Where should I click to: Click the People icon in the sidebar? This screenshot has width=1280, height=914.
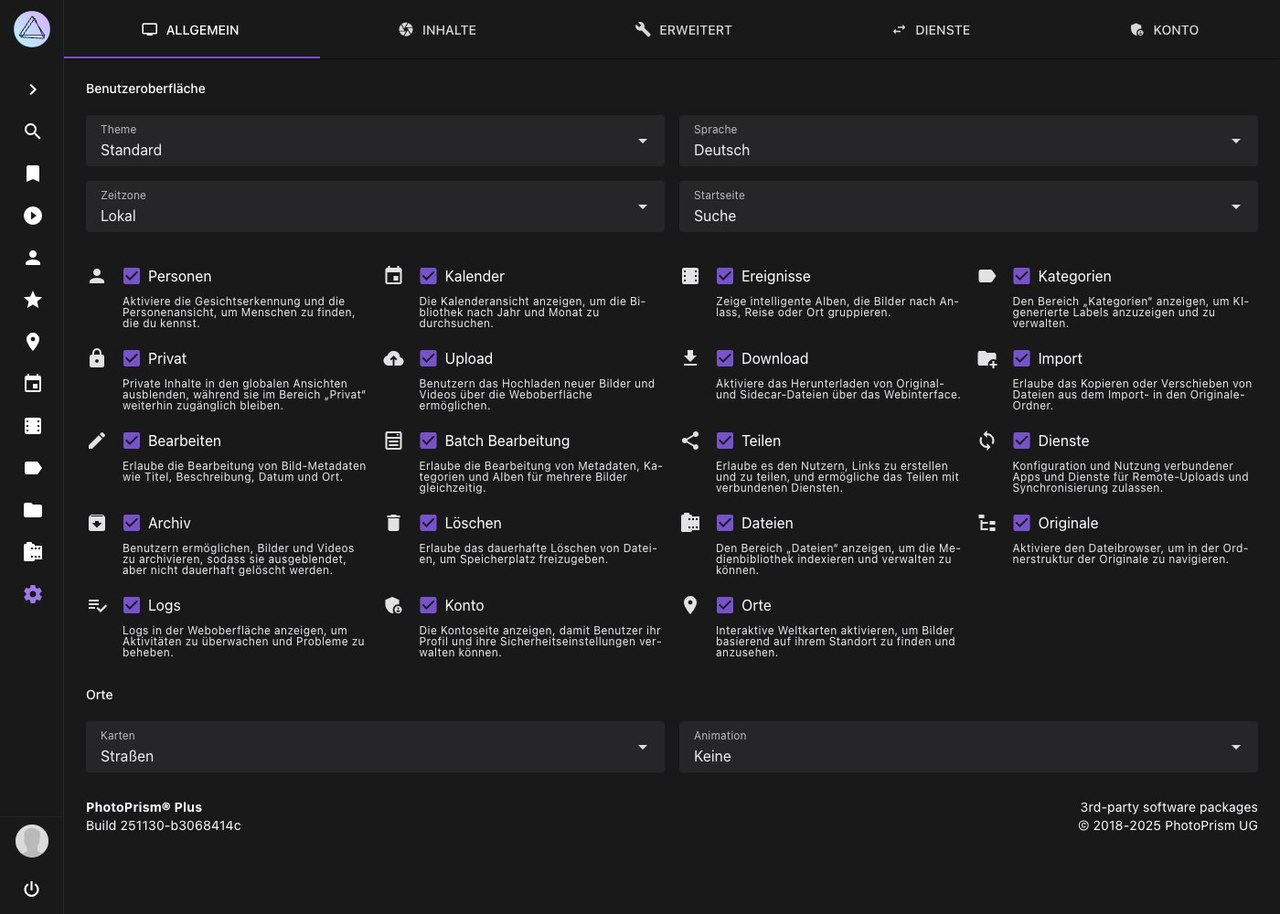point(31,257)
